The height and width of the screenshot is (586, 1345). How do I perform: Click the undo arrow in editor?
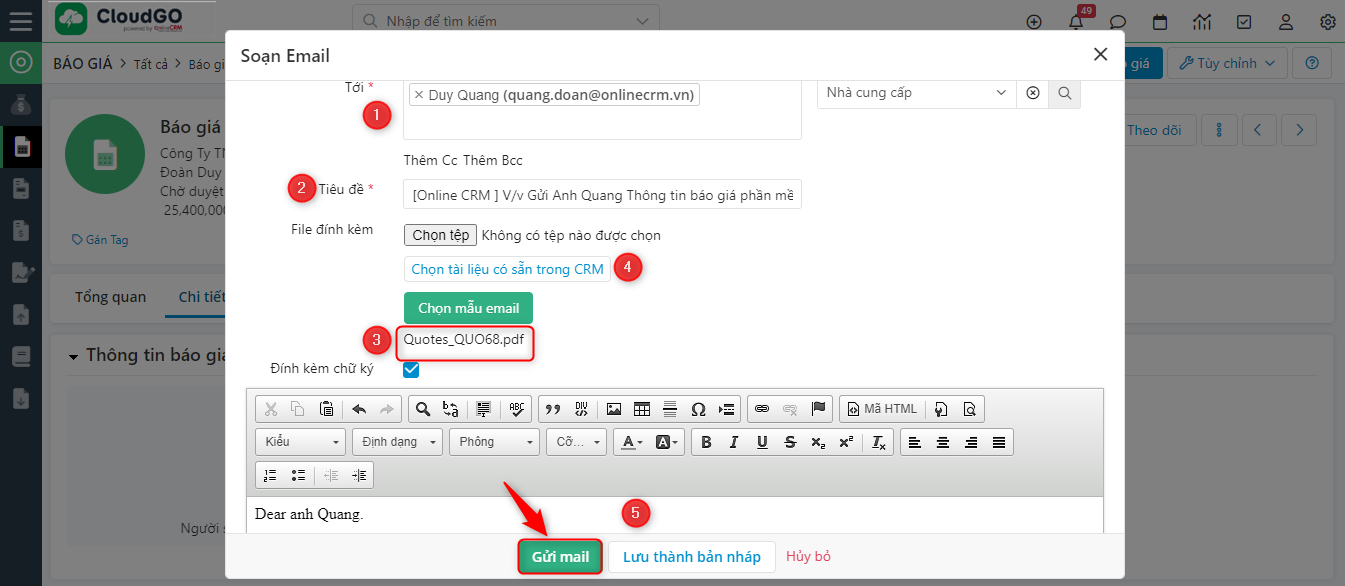pyautogui.click(x=359, y=409)
